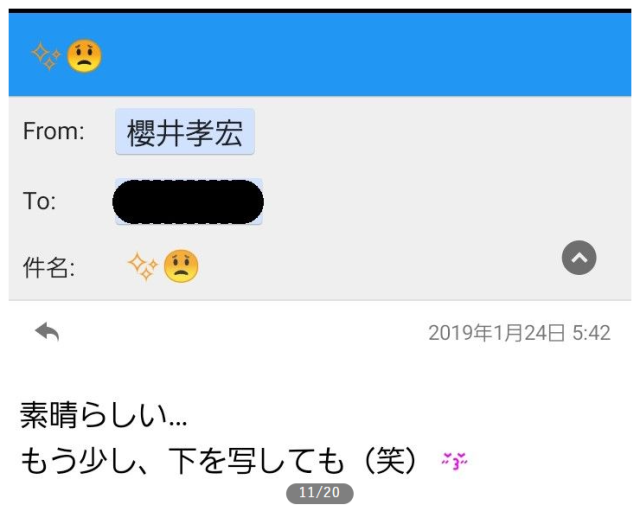Viewport: 640px width, 524px height.
Task: Tap blank space beside the reply arrow
Action: click(x=245, y=333)
